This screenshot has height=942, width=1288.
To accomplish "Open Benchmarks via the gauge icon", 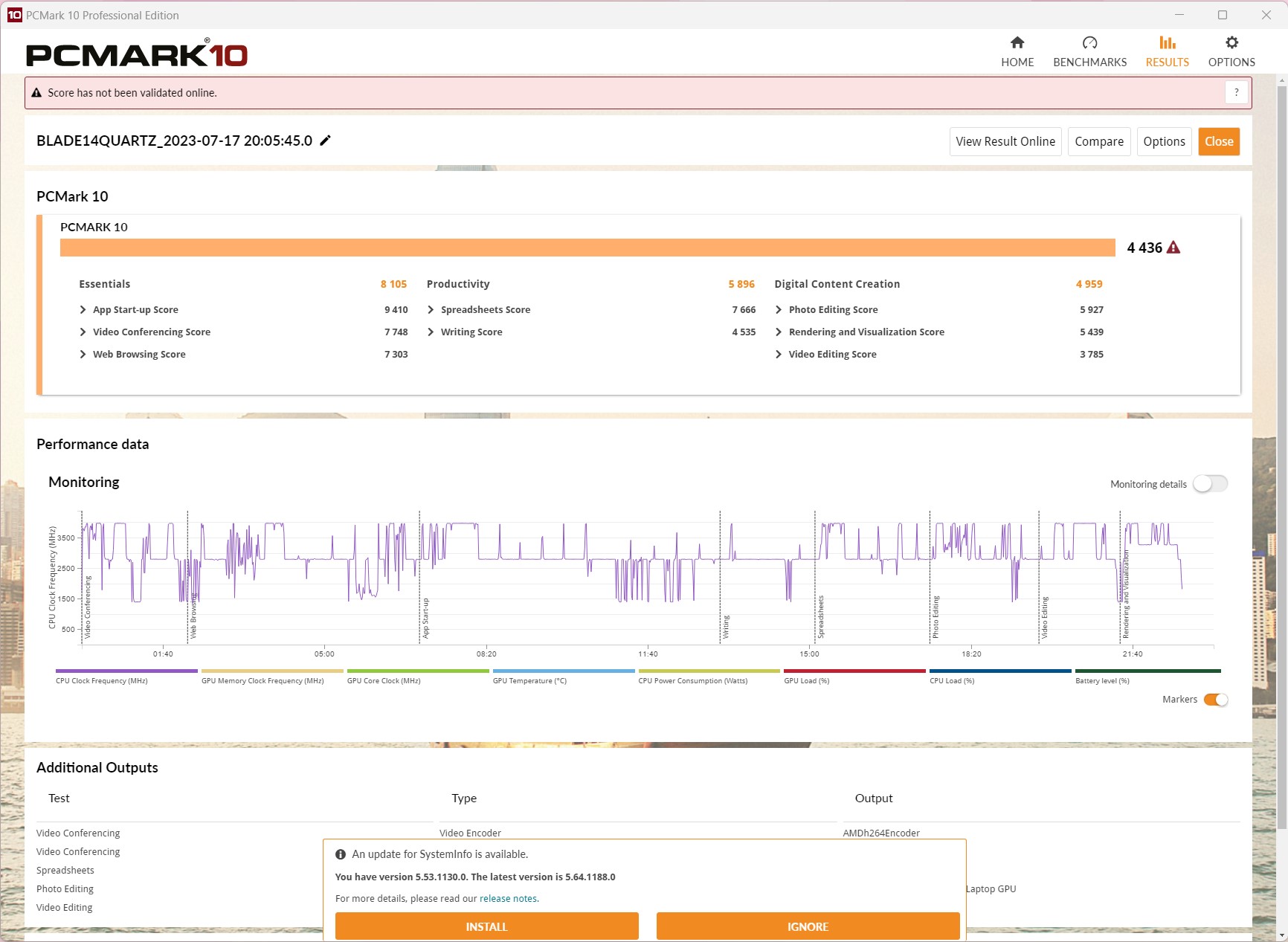I will tap(1089, 43).
